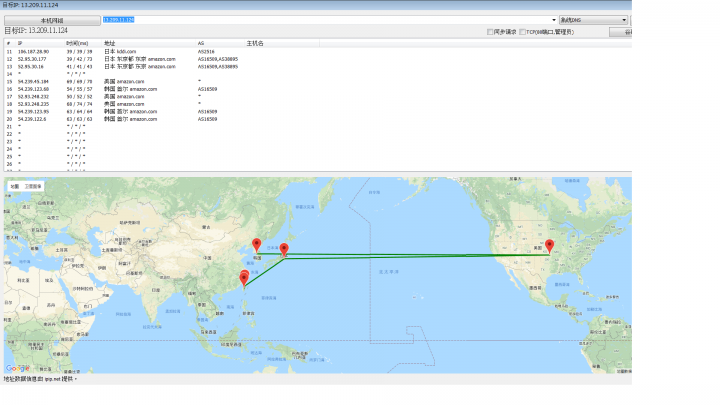Select hop row number 14
This screenshot has height=405, width=720.
pyautogui.click(x=9, y=74)
